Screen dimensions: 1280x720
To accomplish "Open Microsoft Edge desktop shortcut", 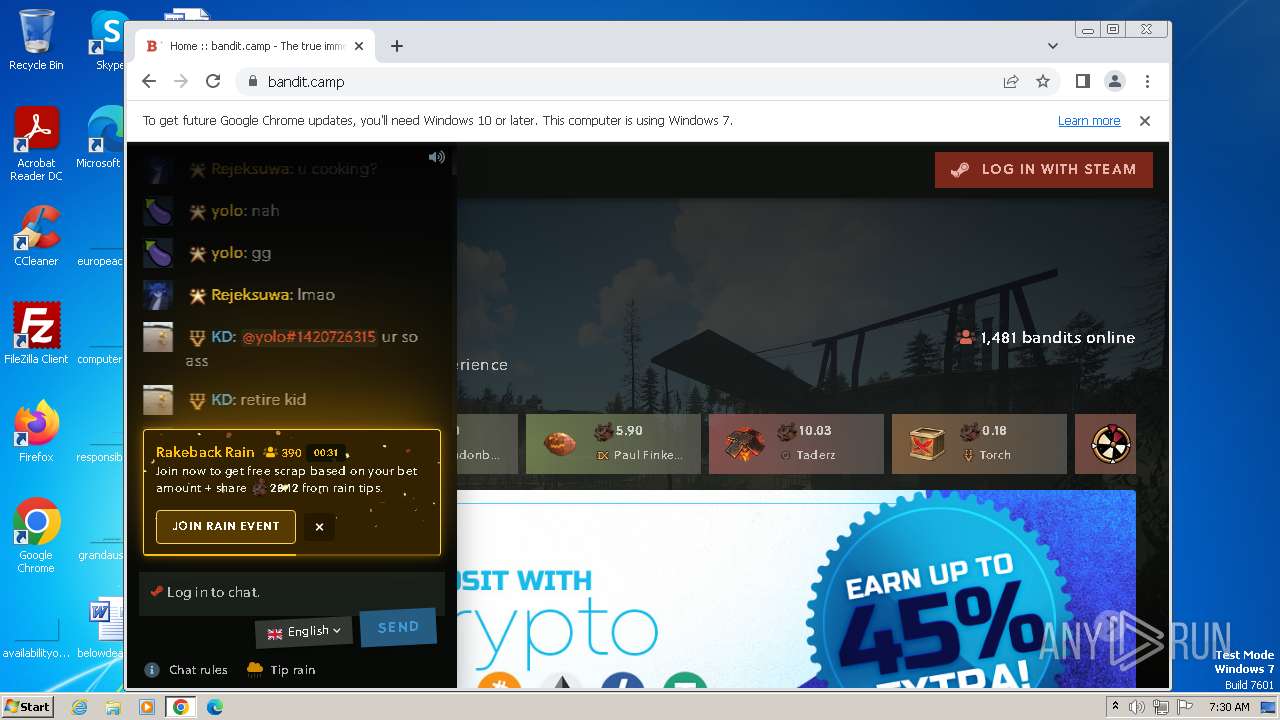I will 100,138.
